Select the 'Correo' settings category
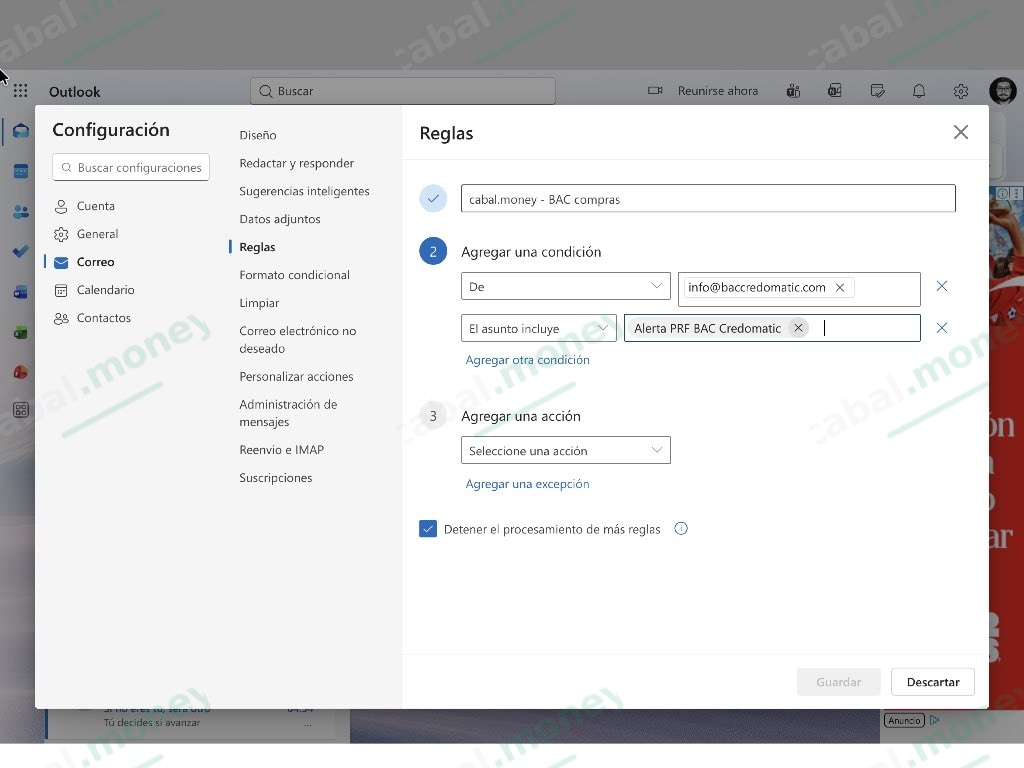 click(95, 262)
